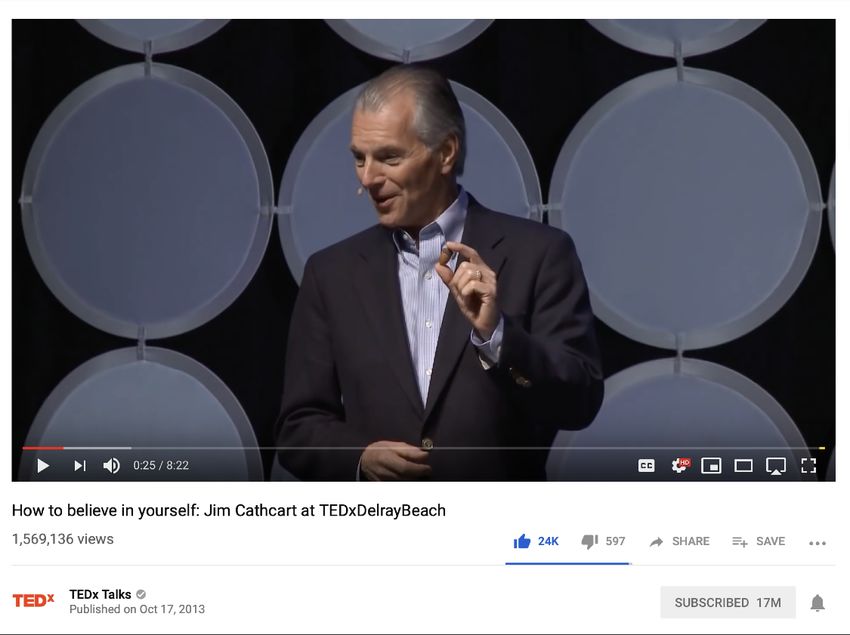
Task: Open the AirPlay cast icon
Action: [x=776, y=466]
